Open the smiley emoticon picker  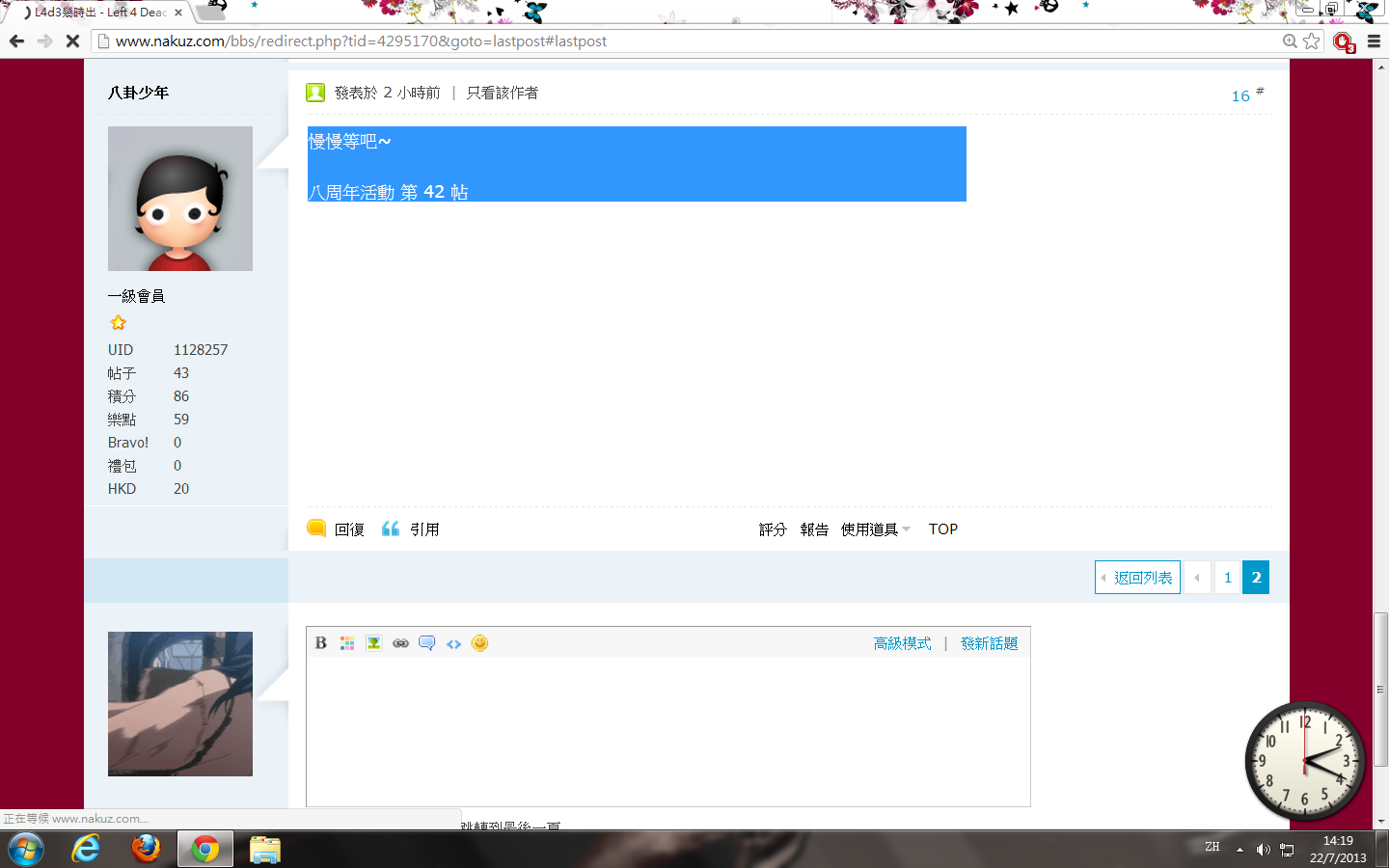point(479,643)
